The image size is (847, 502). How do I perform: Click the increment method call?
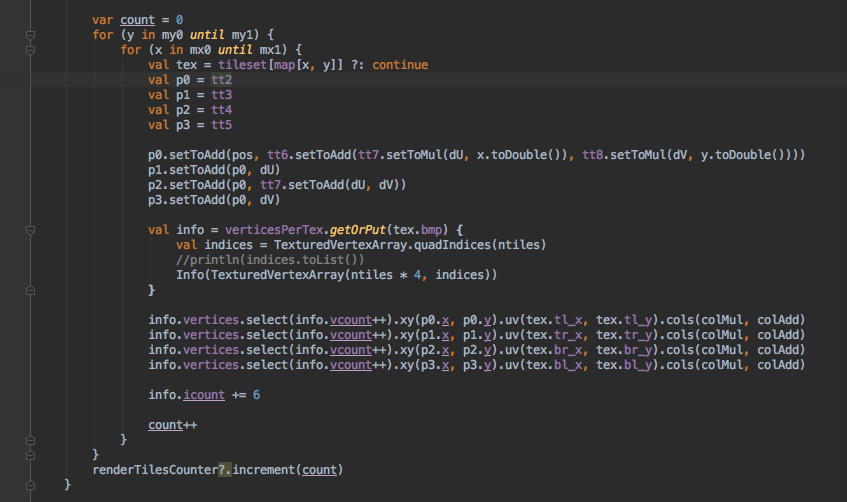267,470
